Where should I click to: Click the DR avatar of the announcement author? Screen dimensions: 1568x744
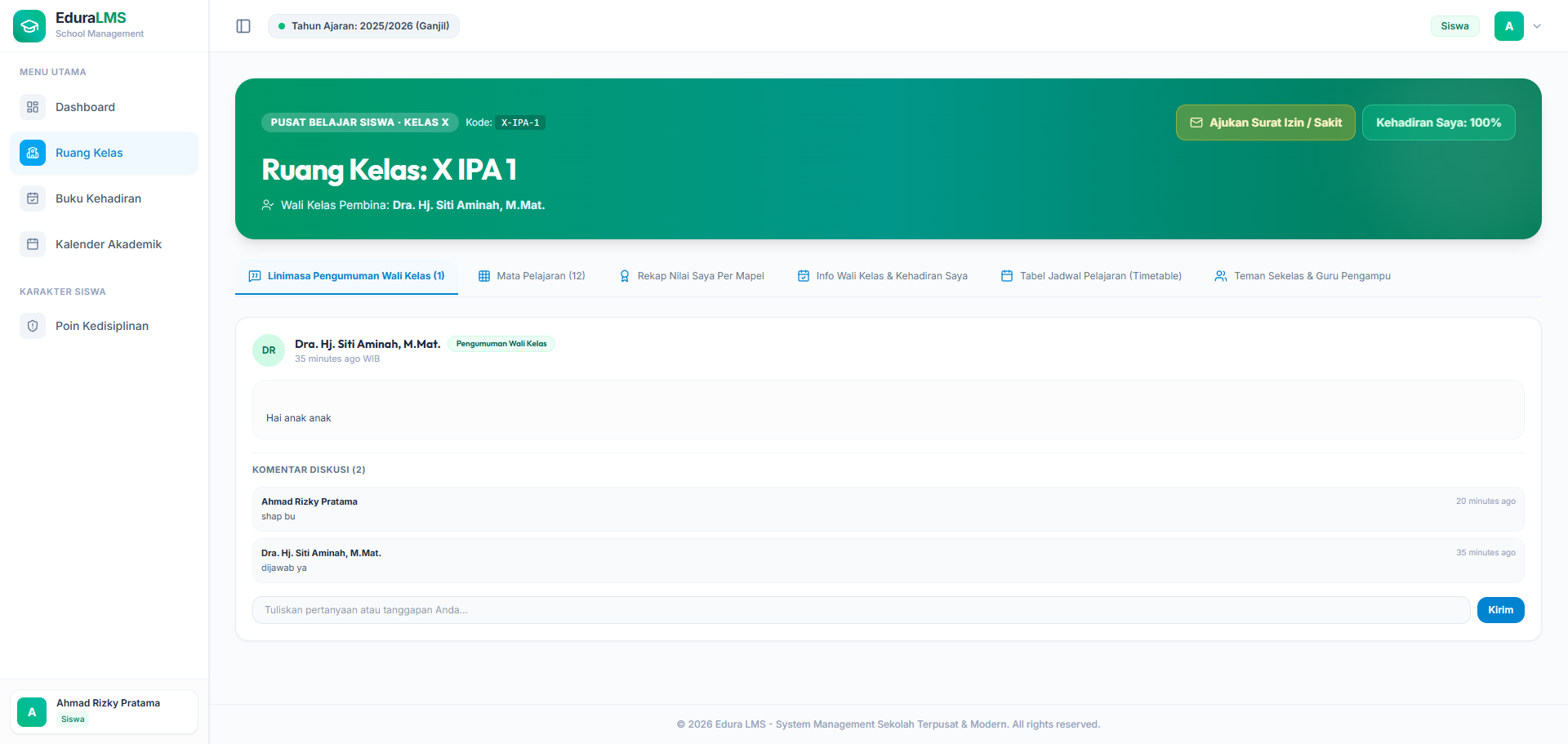pyautogui.click(x=269, y=350)
